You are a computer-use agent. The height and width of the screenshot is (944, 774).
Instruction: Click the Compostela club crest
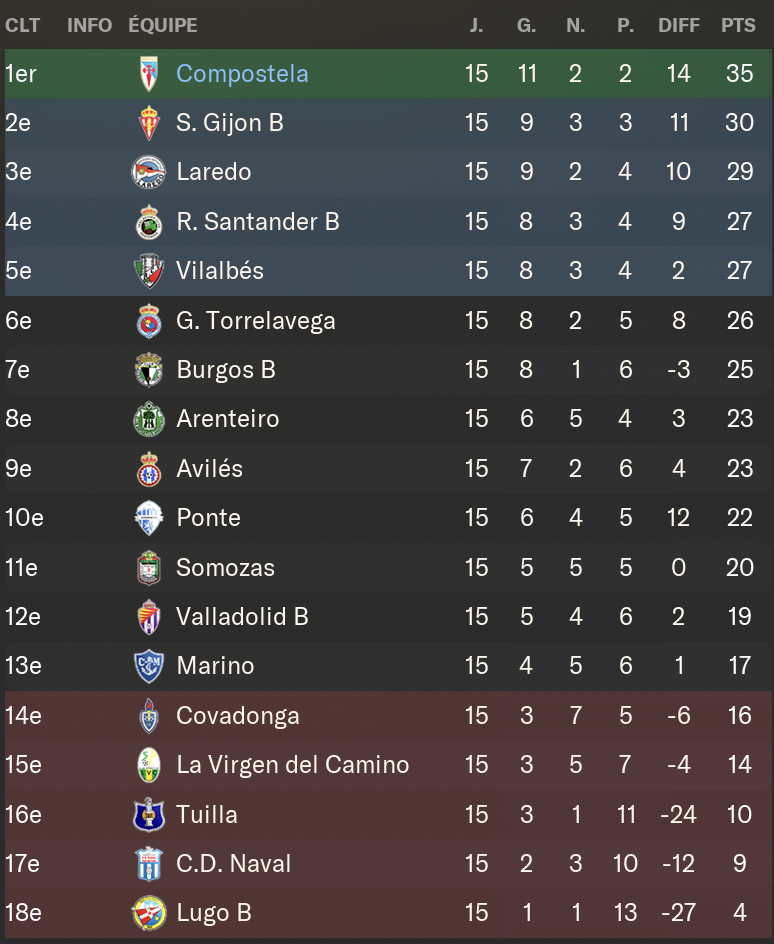(x=149, y=74)
